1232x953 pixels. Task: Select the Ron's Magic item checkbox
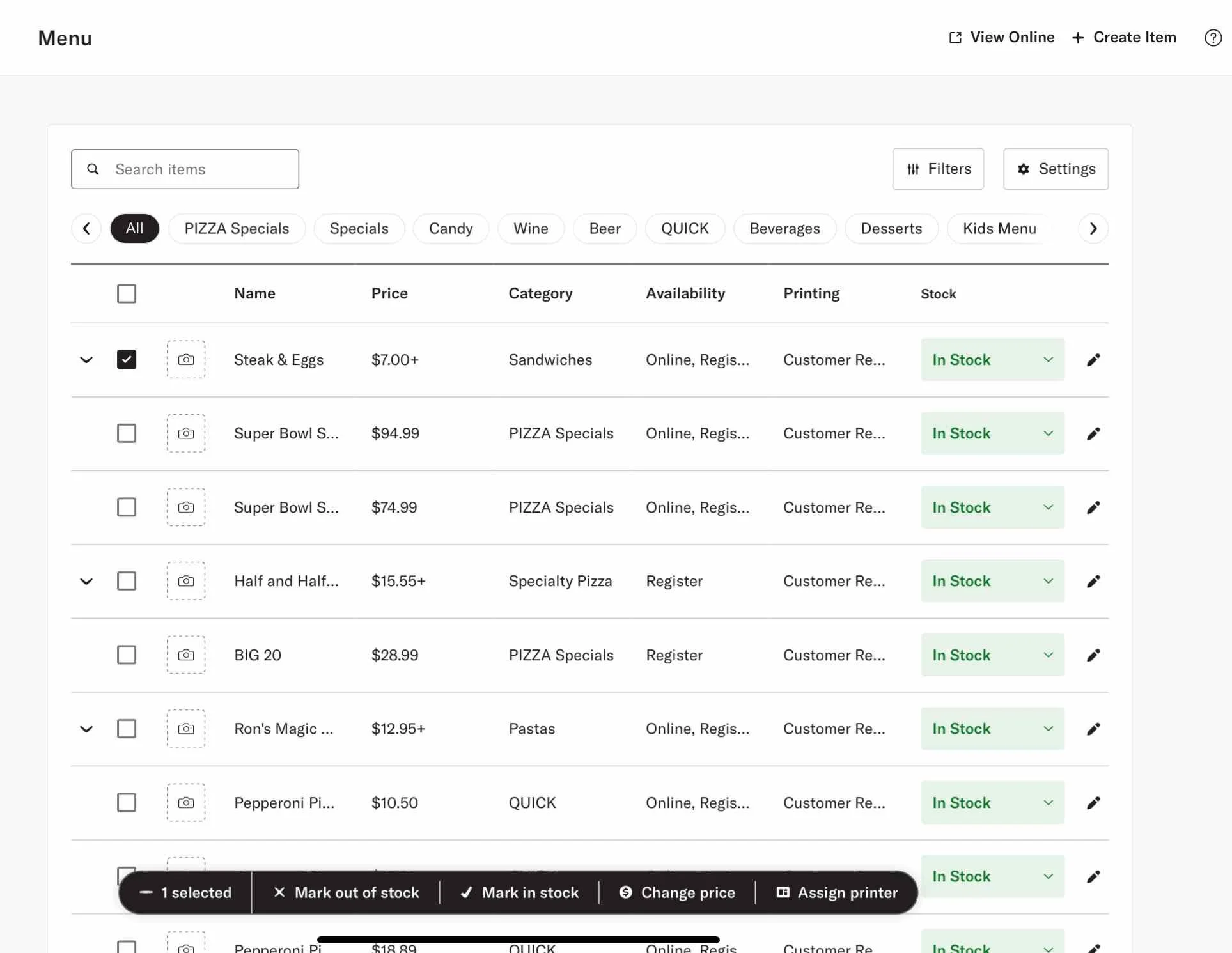coord(127,729)
